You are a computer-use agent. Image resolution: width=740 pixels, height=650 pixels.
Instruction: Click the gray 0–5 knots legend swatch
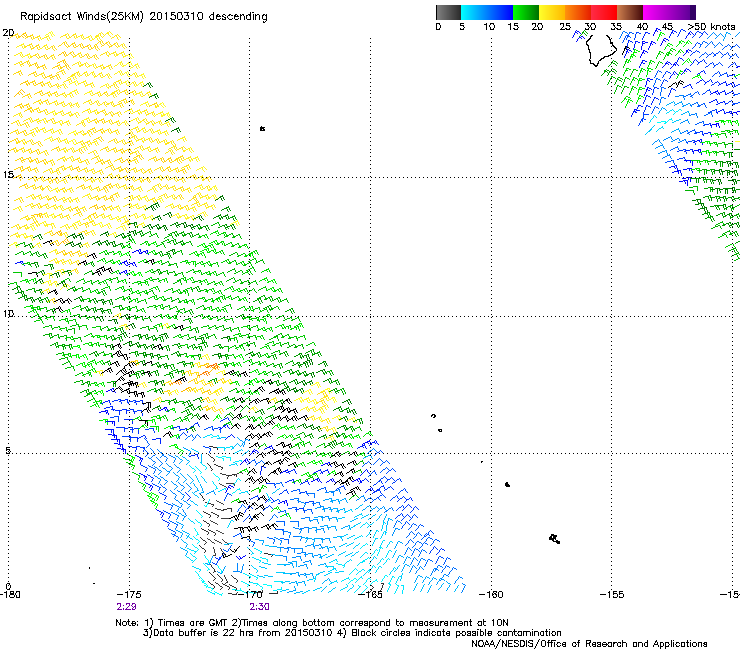click(x=448, y=12)
